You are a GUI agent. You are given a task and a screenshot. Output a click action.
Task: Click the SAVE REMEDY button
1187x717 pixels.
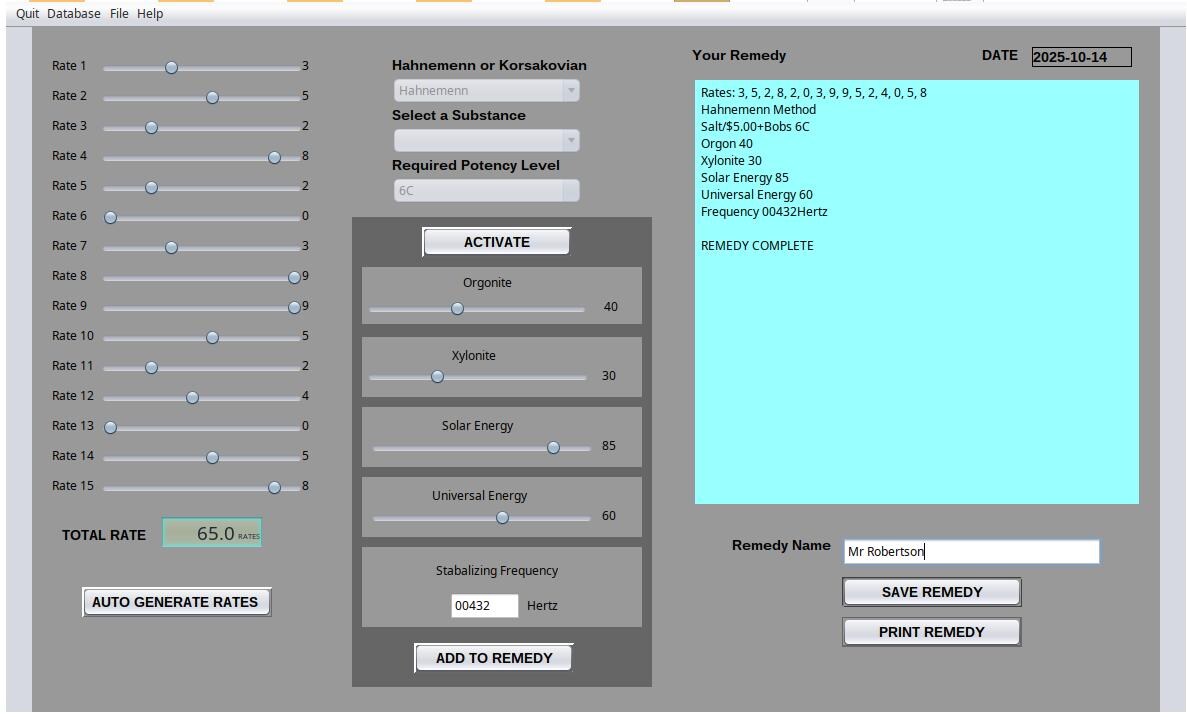[932, 592]
